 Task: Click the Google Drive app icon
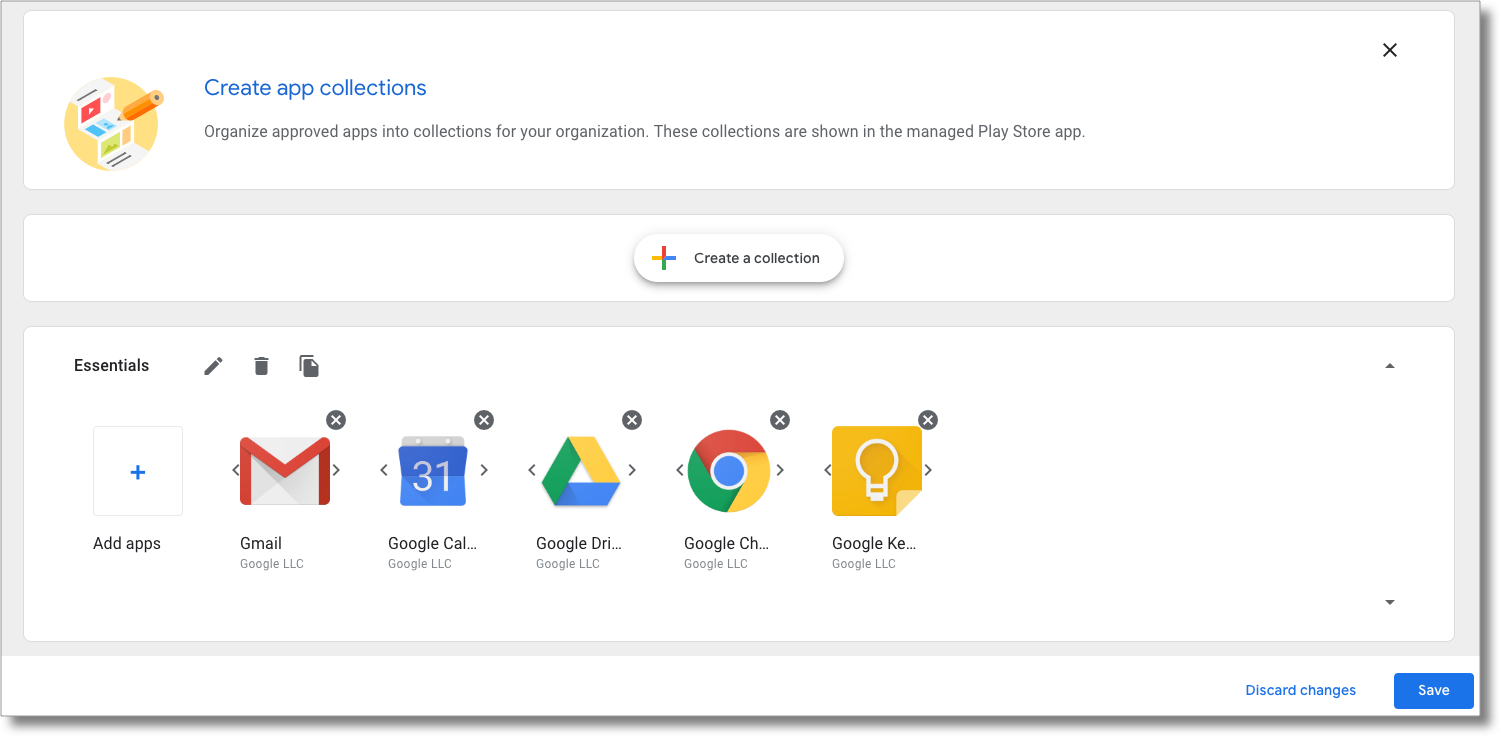coord(581,470)
